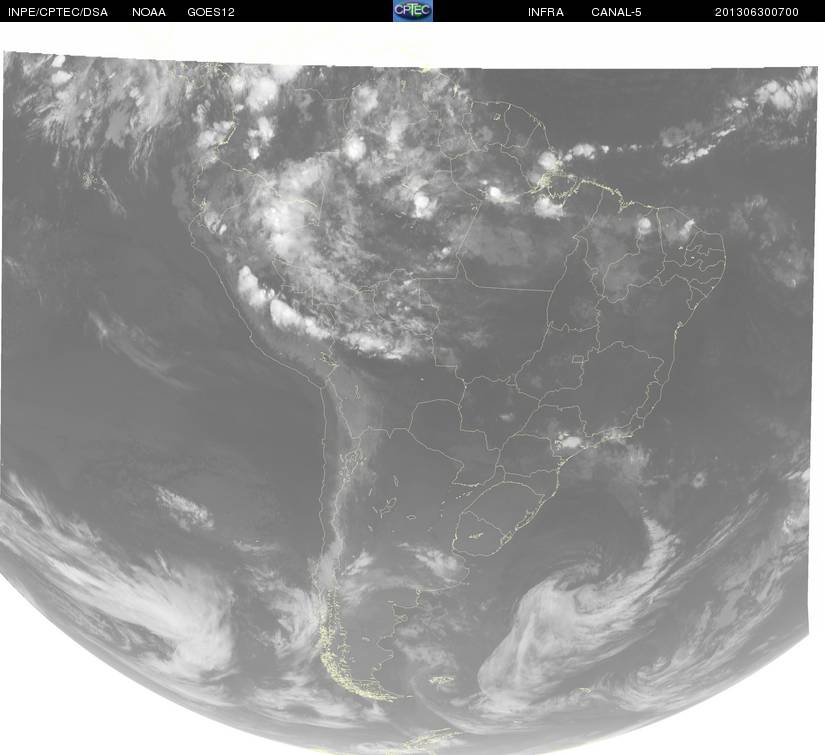
Task: Click the INFRA label in header
Action: point(546,12)
